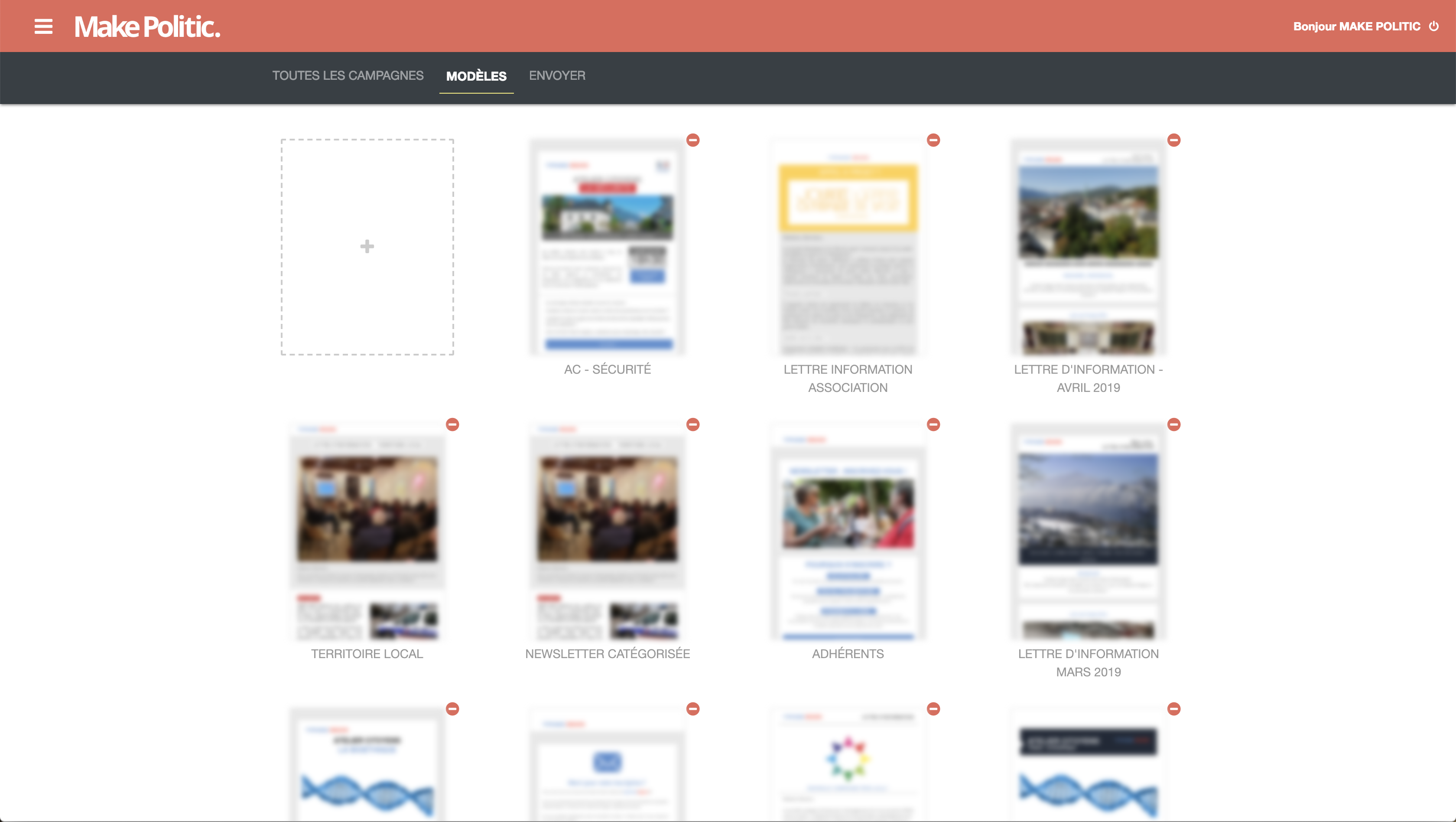Open Lettre d'Information Mars 2019 thumbnail
Image resolution: width=1456 pixels, height=822 pixels.
[1088, 532]
